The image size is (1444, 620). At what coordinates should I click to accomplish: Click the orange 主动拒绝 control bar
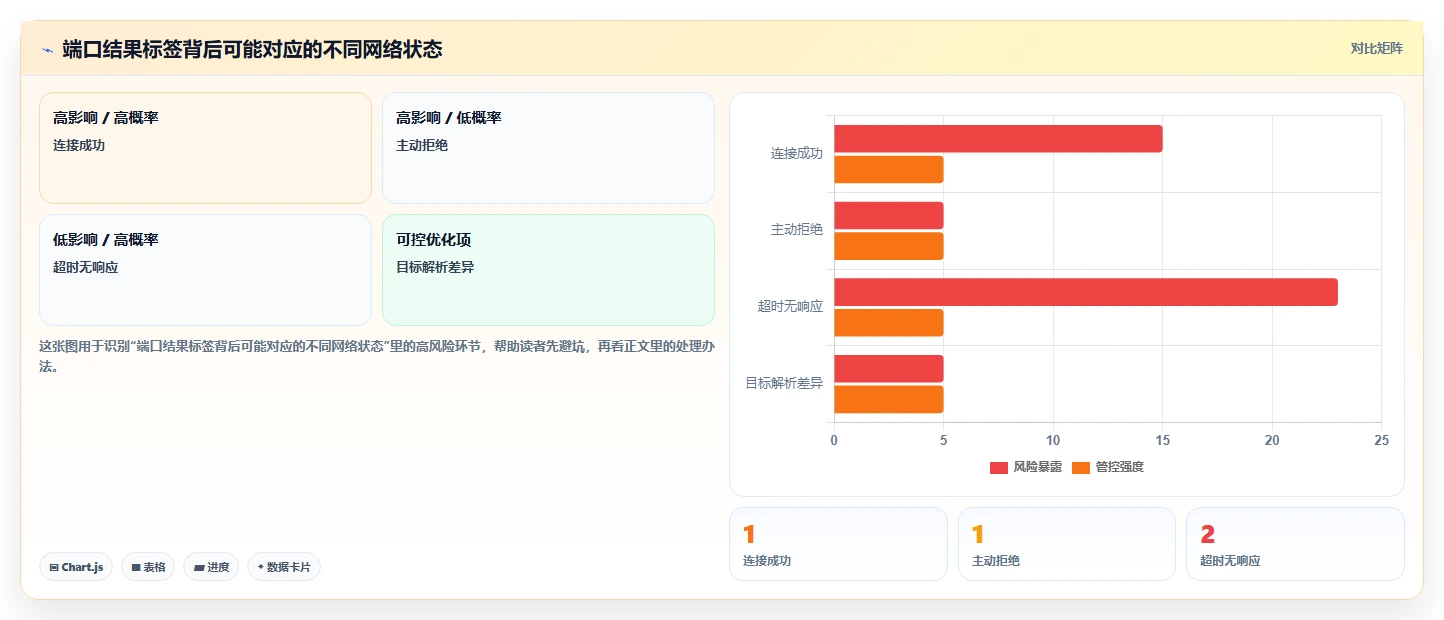click(x=889, y=246)
